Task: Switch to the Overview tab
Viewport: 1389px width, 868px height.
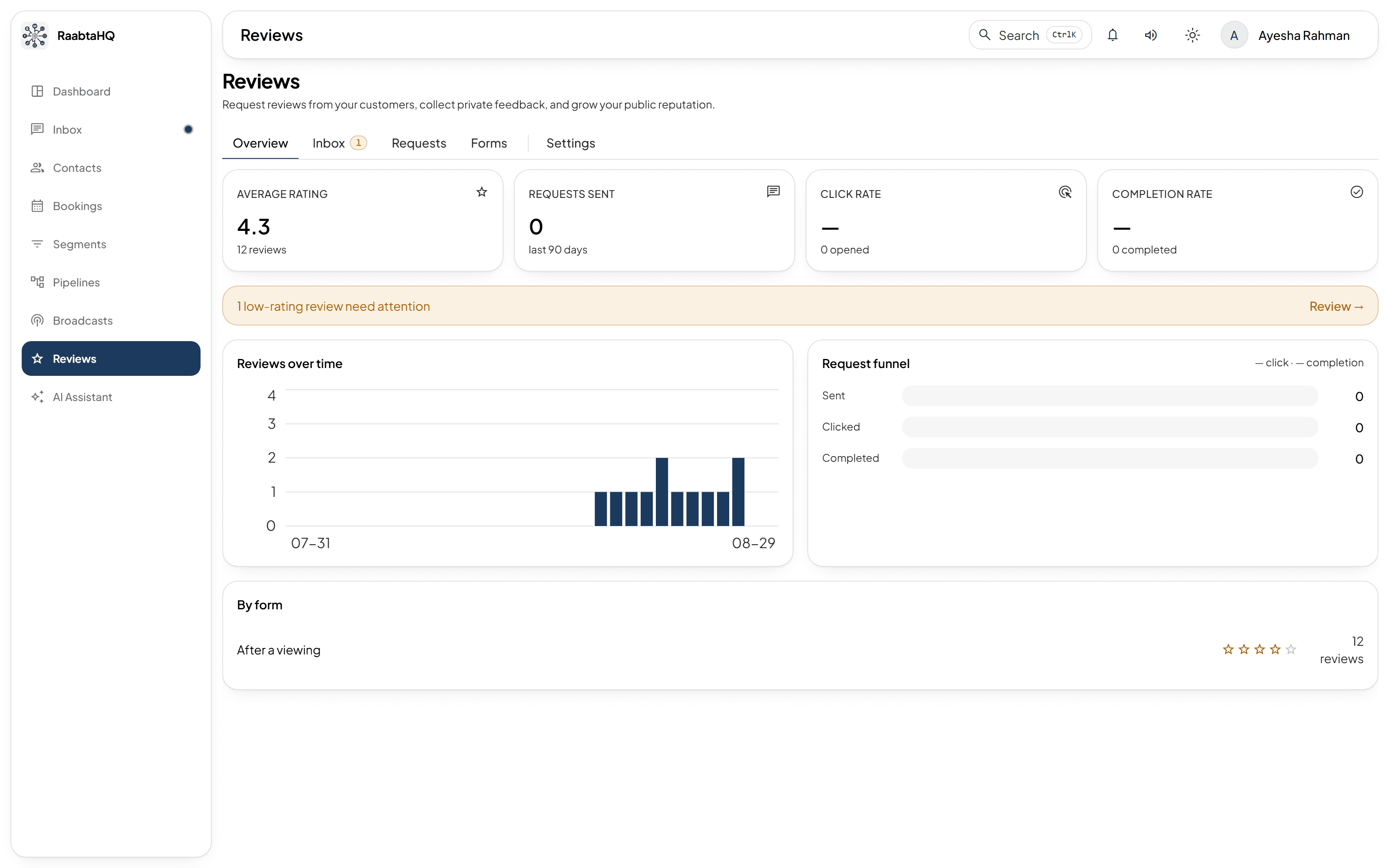Action: (x=260, y=143)
